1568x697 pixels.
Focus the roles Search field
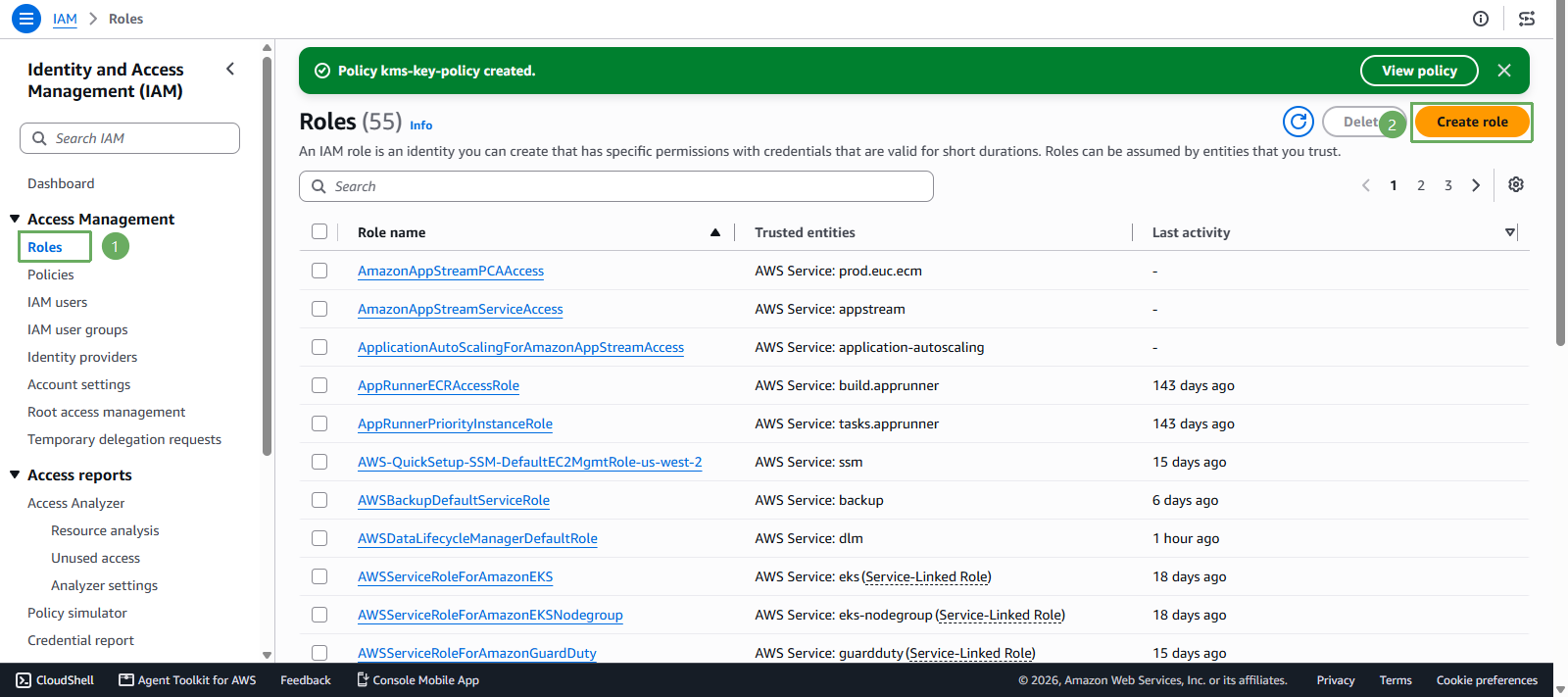[616, 186]
